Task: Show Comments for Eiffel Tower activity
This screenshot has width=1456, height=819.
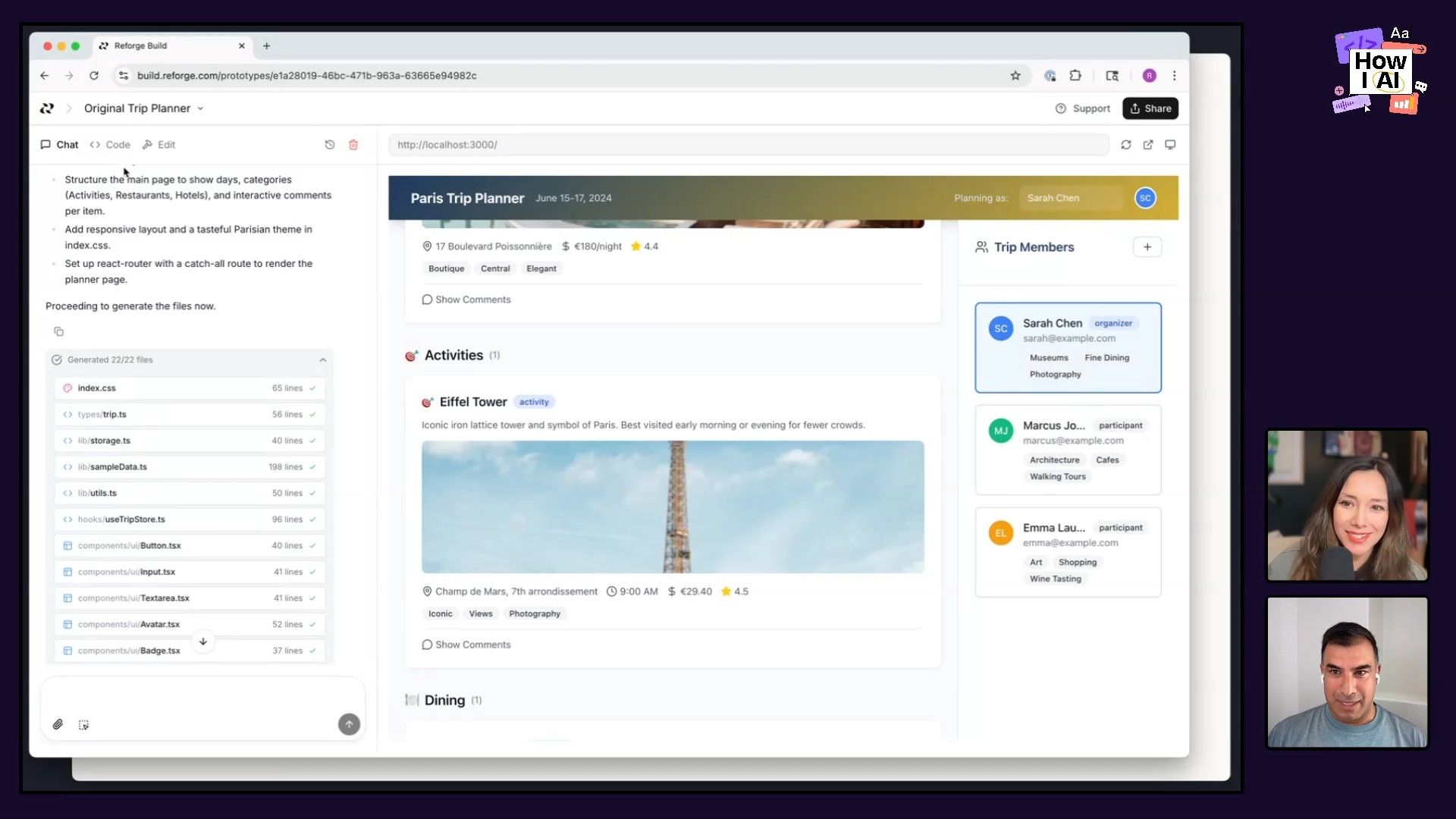Action: (x=466, y=645)
